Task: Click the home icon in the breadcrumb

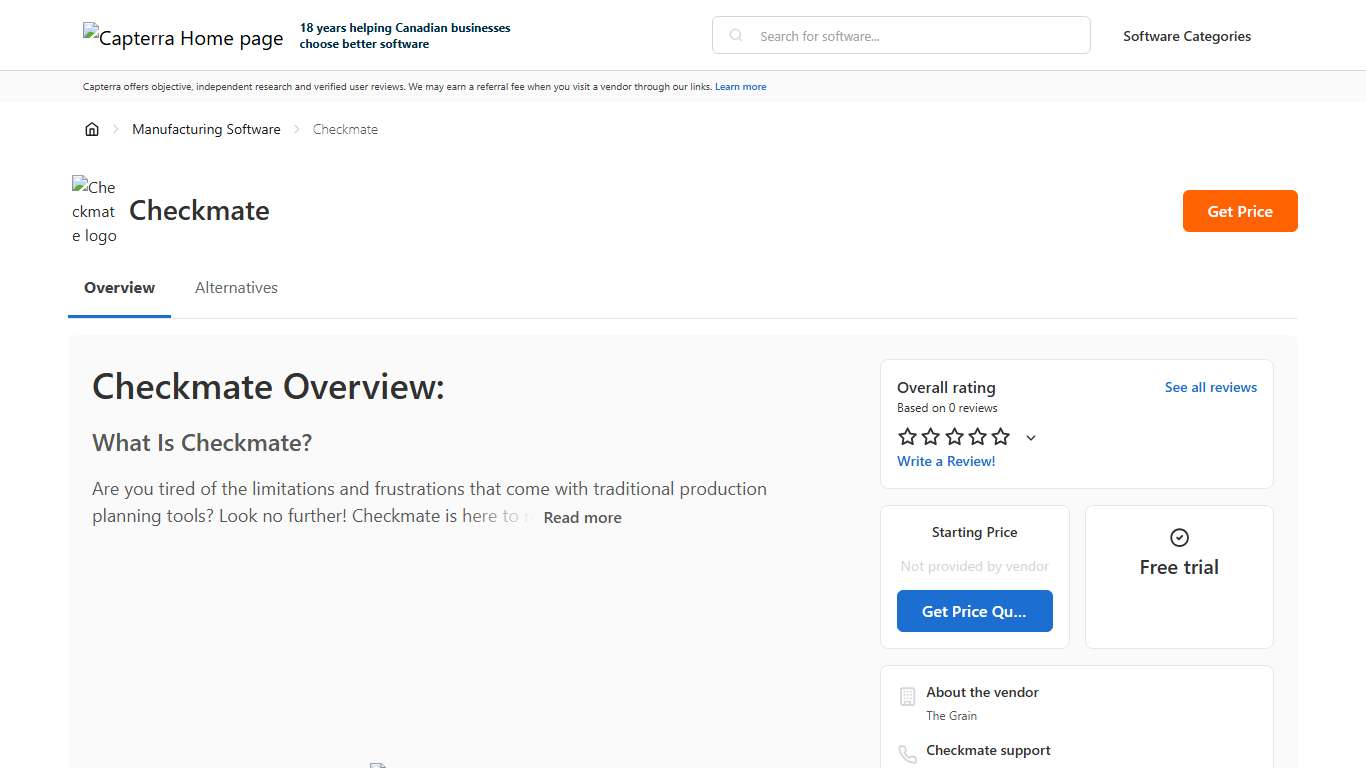Action: (92, 128)
